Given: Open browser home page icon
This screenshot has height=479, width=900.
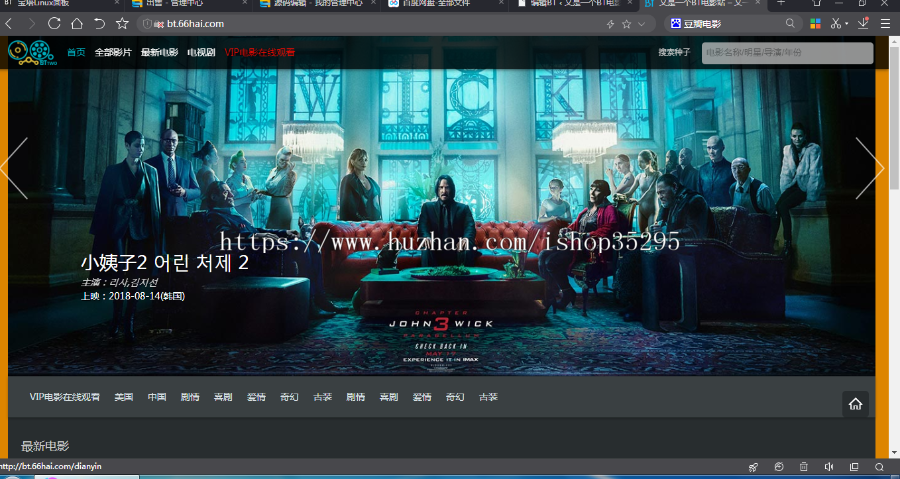Looking at the screenshot, I should 77,24.
